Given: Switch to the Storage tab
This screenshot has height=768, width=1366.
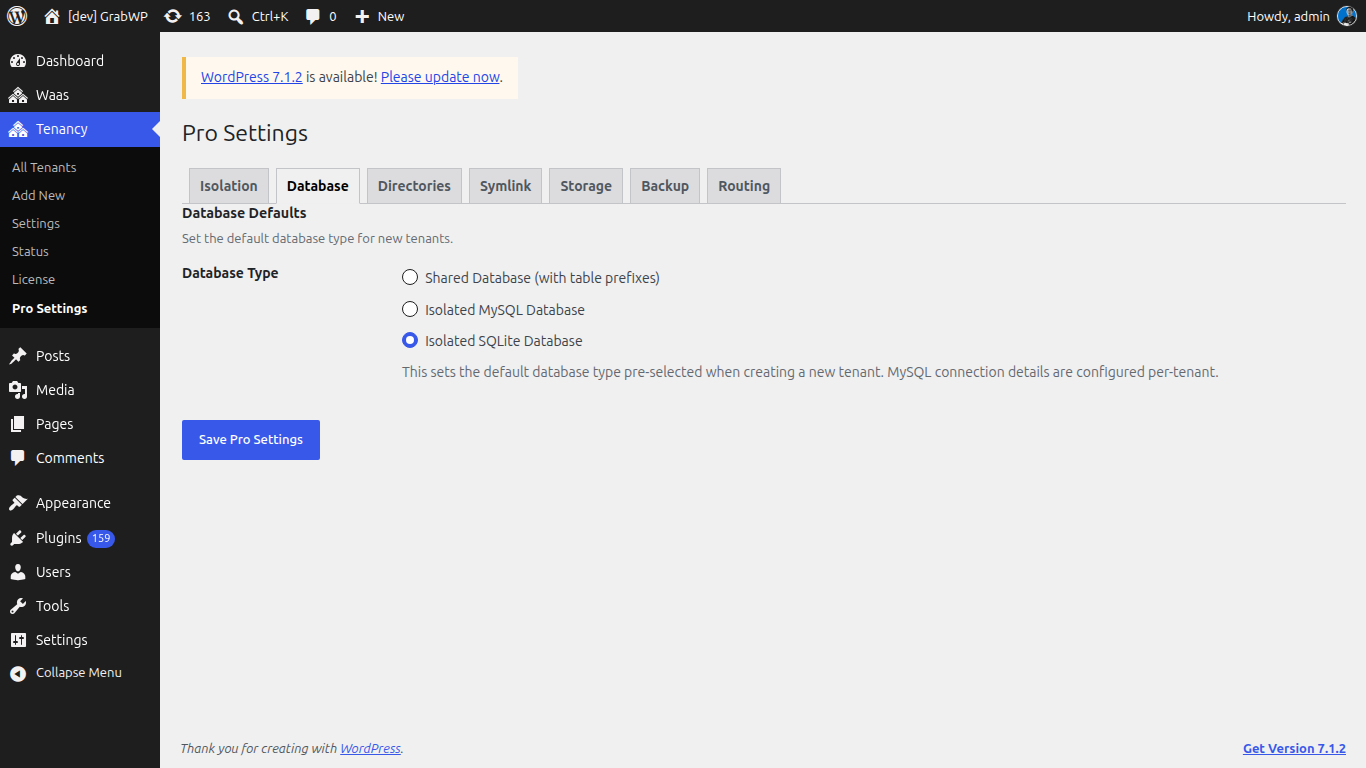Looking at the screenshot, I should [586, 186].
